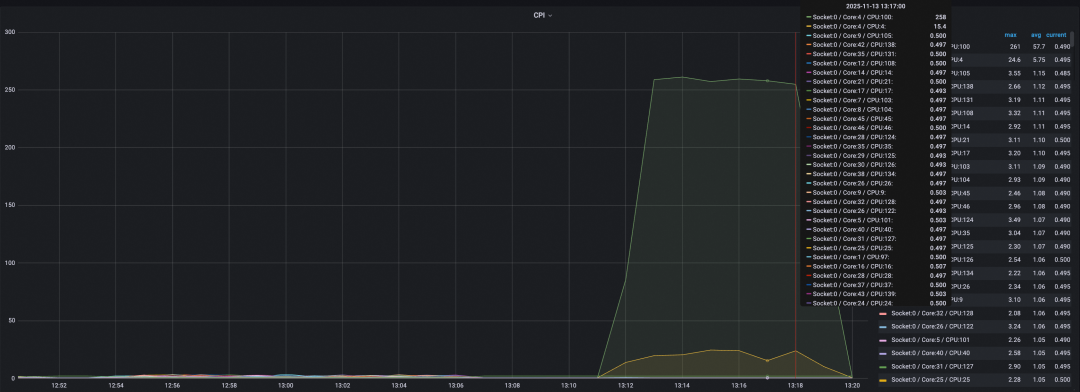Change color via legend CPU:101 swatch
1080x392 pixels.
point(883,340)
